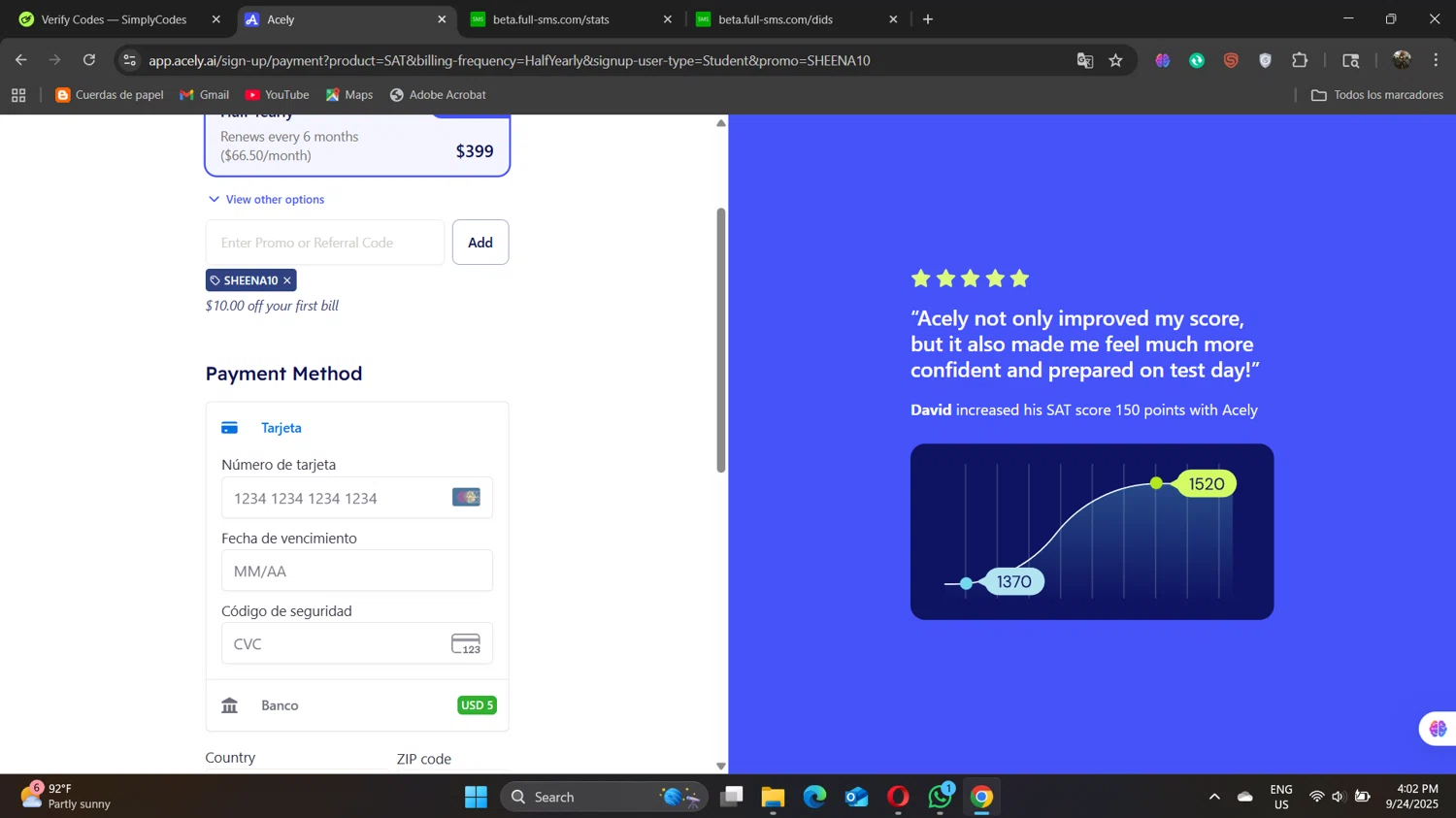Open WhatsApp from taskbar
The image size is (1456, 818).
click(940, 797)
